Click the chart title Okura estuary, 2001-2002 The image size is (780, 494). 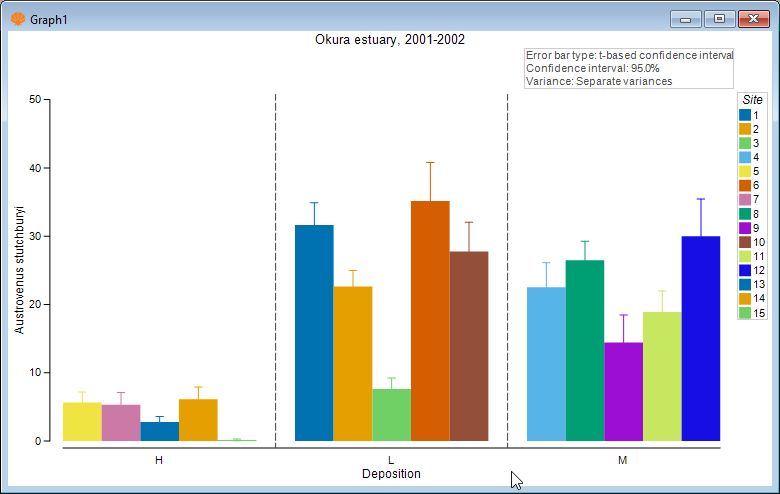[390, 40]
